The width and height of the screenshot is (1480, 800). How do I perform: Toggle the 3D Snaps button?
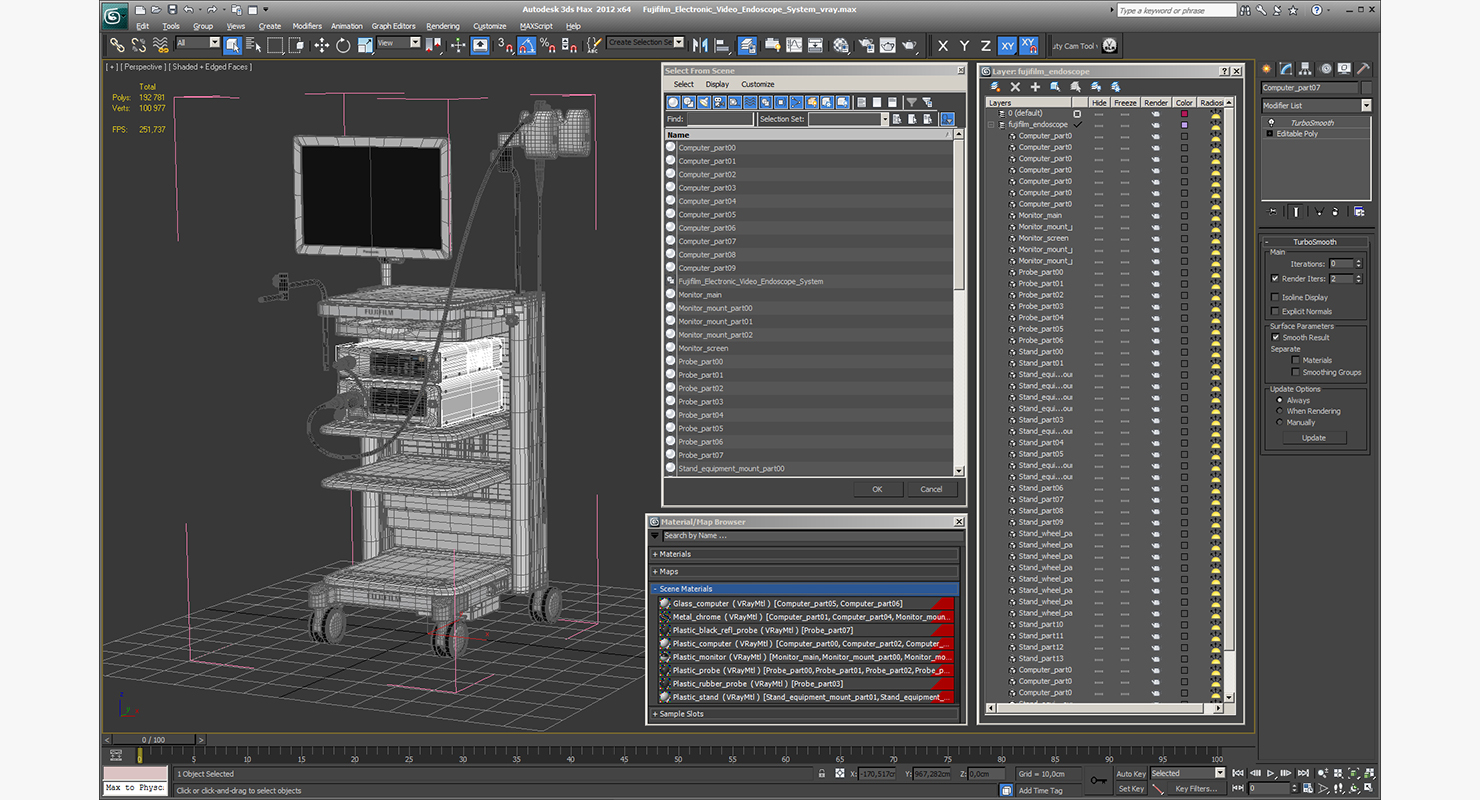(x=505, y=45)
